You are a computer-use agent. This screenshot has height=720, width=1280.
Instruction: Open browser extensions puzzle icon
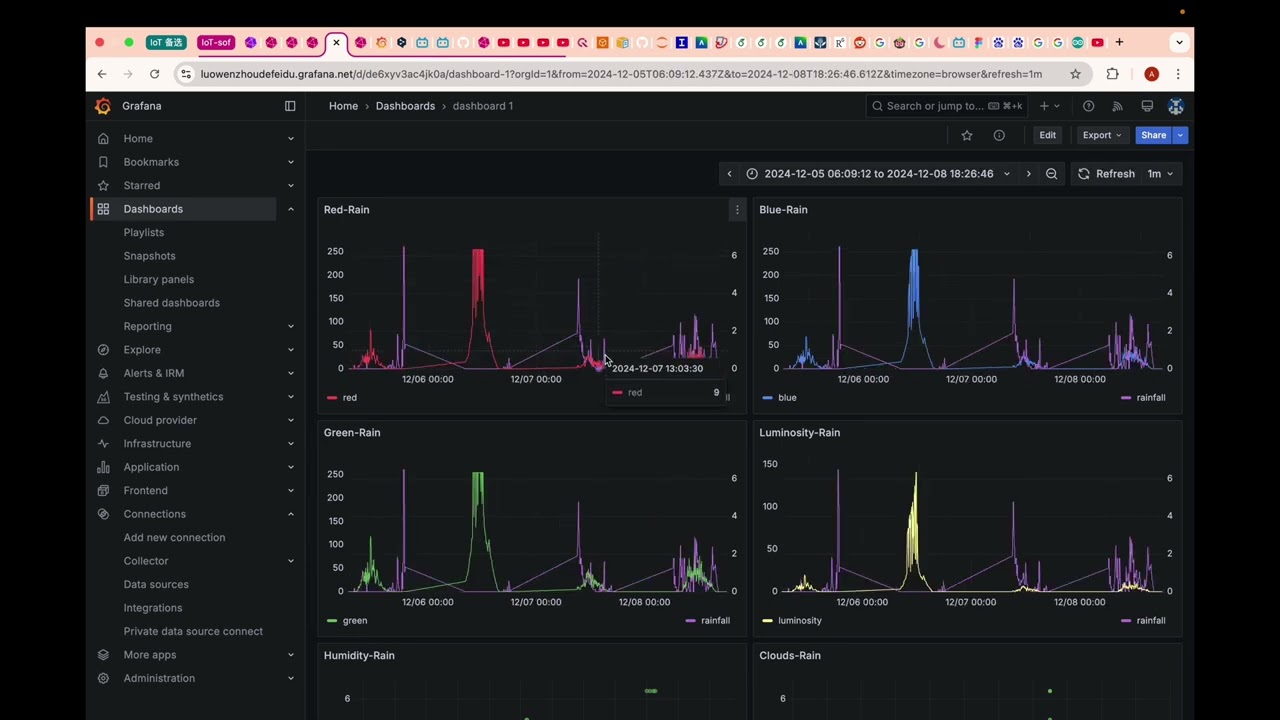(1112, 74)
